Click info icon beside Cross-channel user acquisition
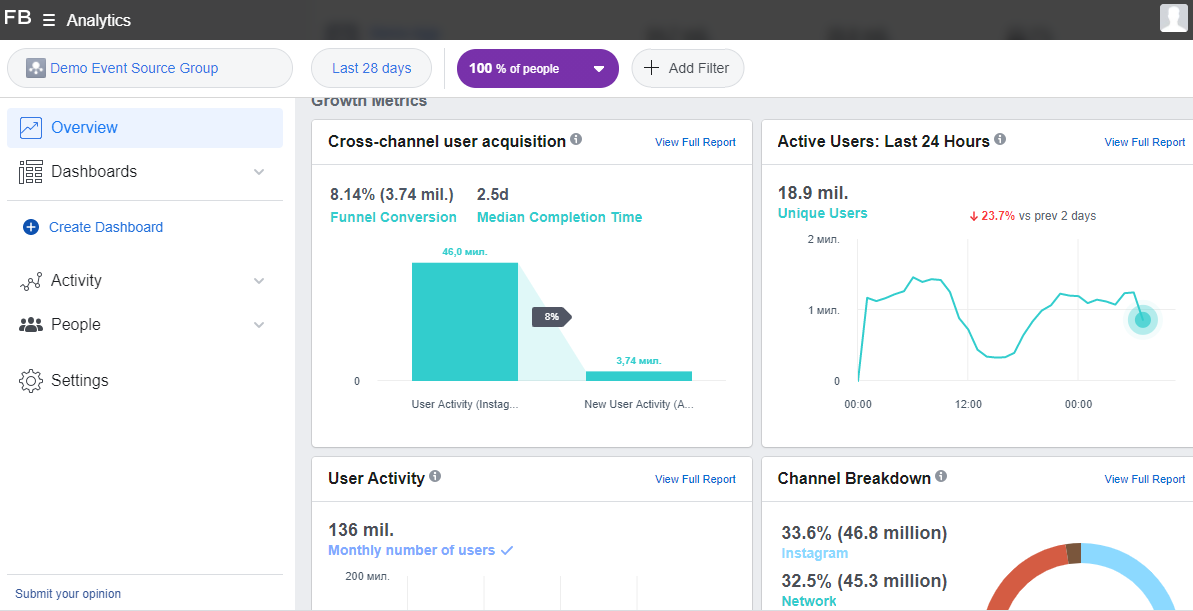Screen dimensions: 1193x611 576,140
